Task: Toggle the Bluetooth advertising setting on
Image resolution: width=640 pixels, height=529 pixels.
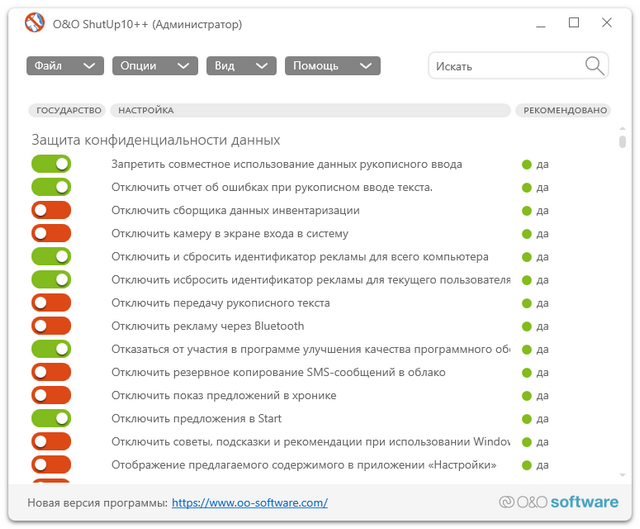Action: pos(51,326)
